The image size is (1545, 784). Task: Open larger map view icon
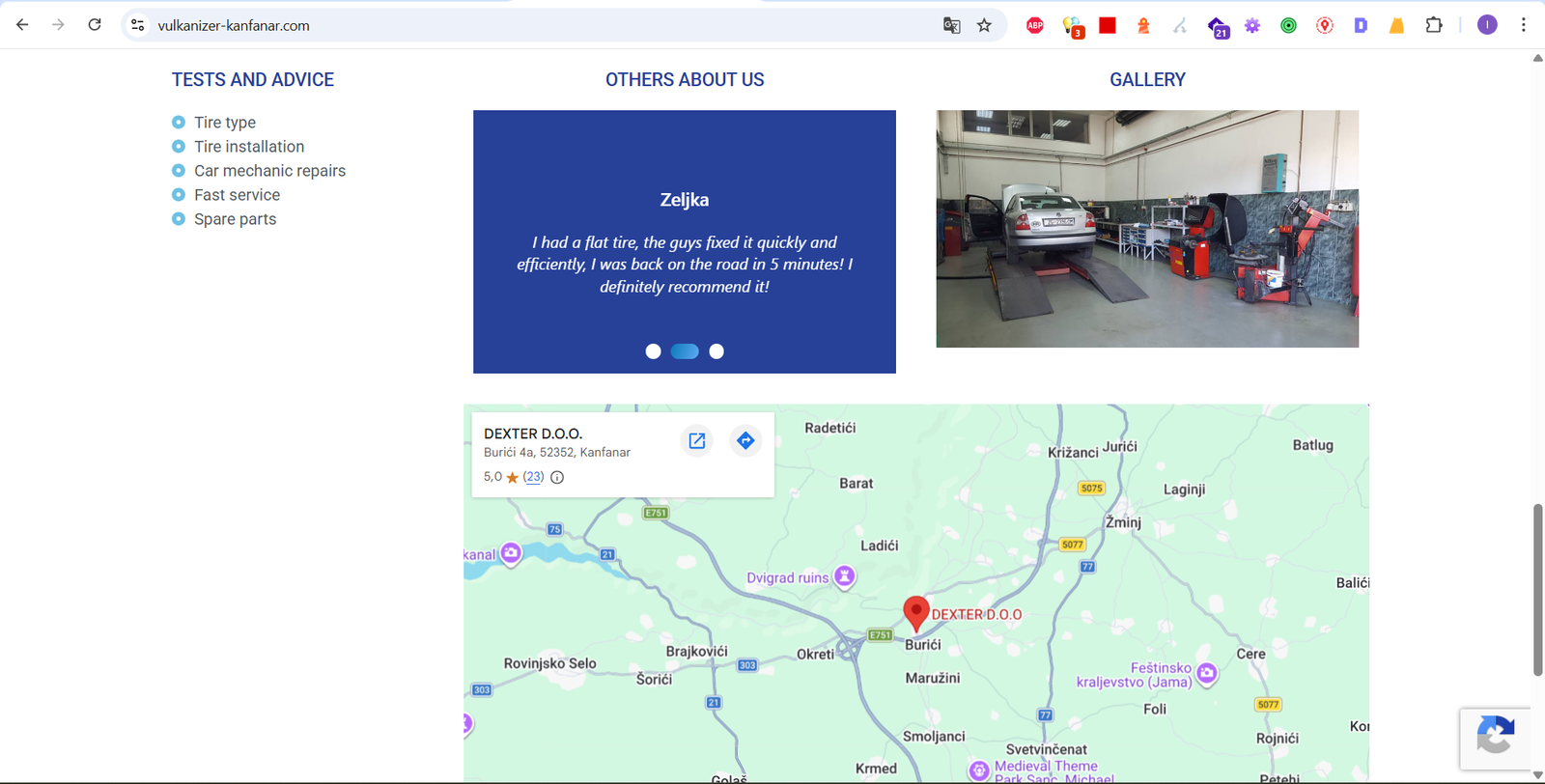click(696, 441)
